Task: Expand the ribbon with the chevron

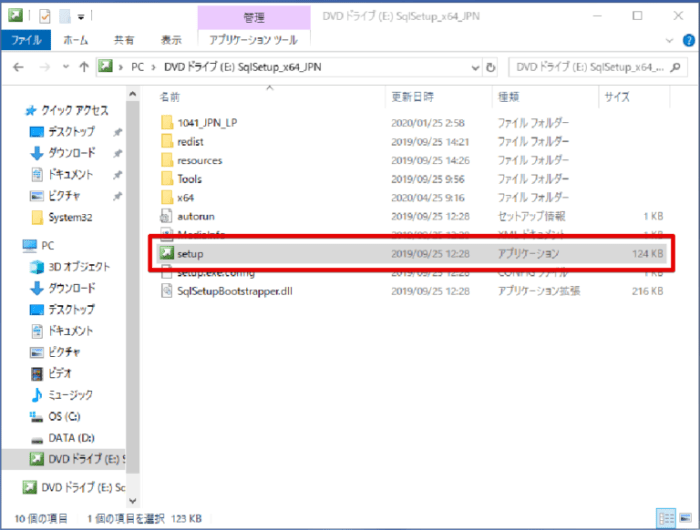Action: click(669, 41)
